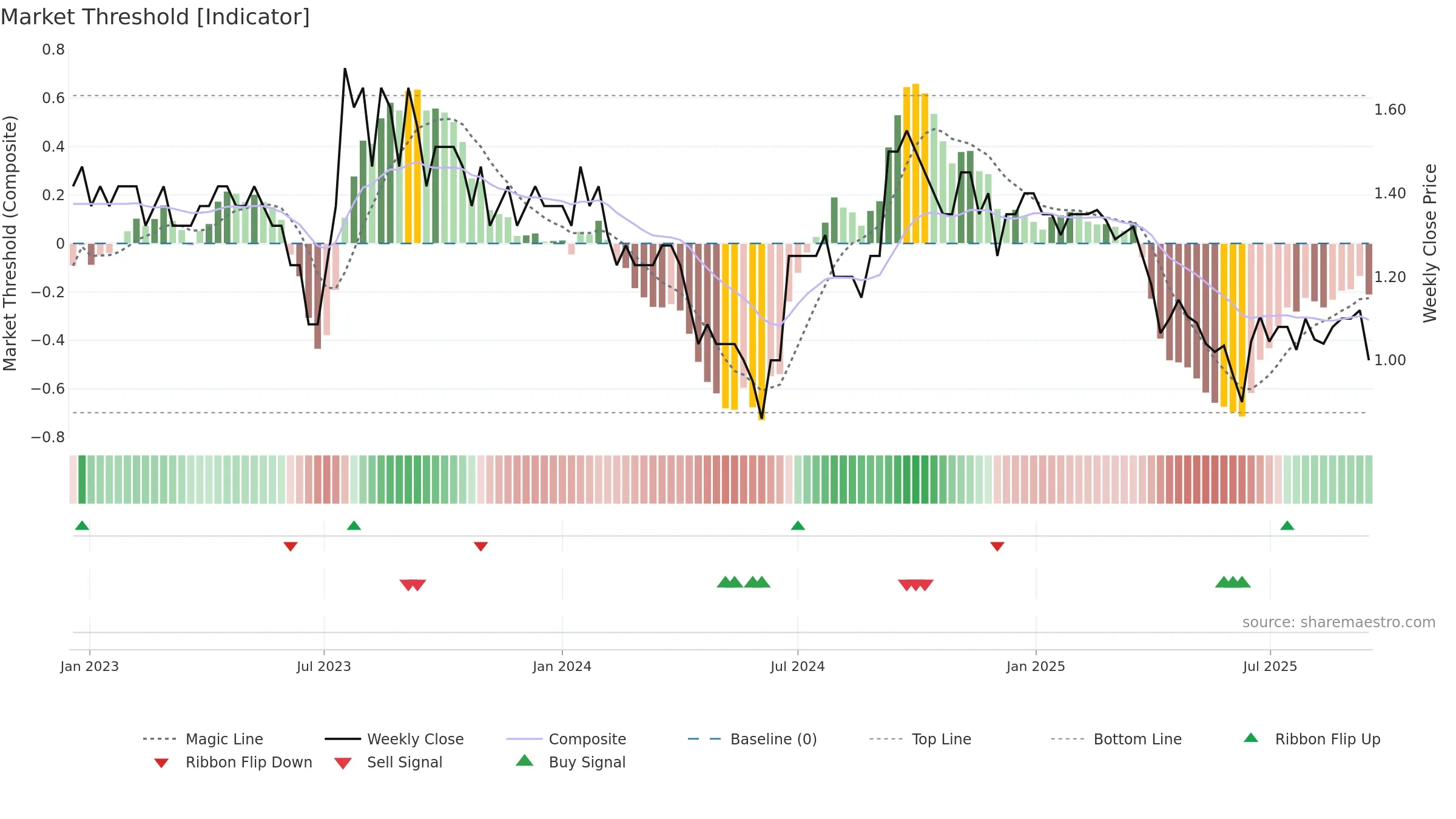Click the Jul 2024 axis label
The image size is (1456, 819).
[x=798, y=667]
